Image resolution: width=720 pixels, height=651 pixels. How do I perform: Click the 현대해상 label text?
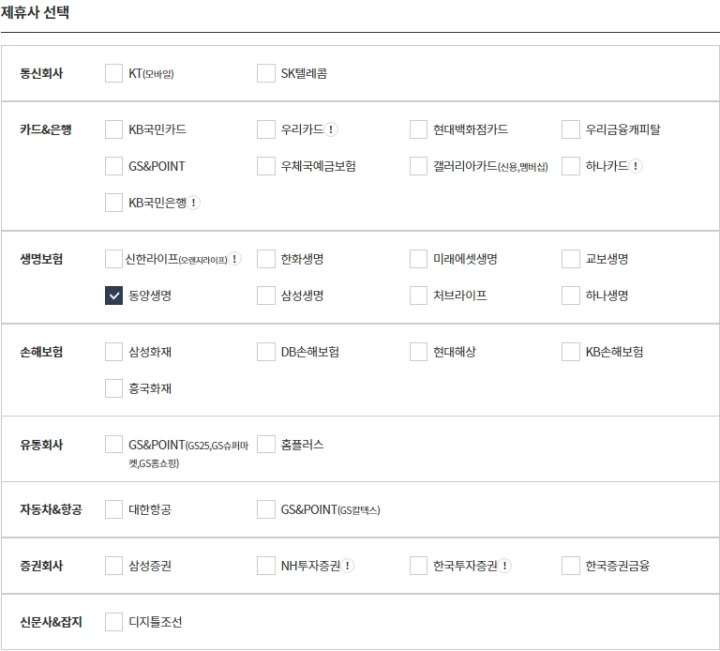pyautogui.click(x=455, y=352)
